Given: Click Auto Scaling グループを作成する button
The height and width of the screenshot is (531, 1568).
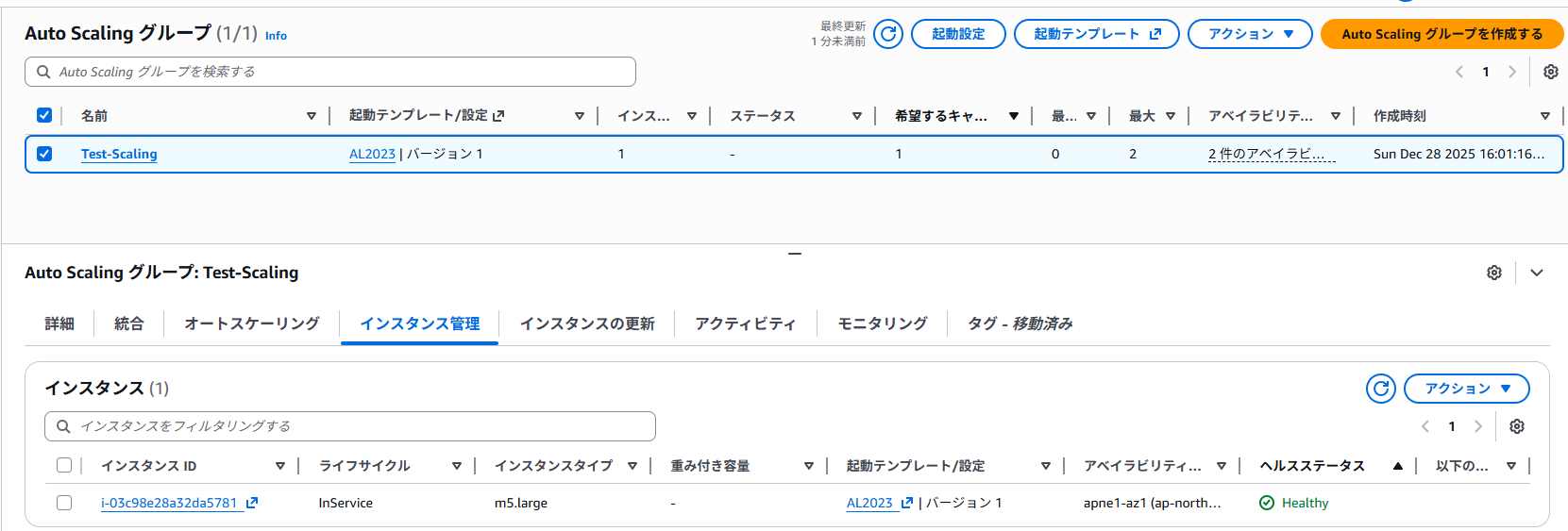Looking at the screenshot, I should [x=1442, y=34].
